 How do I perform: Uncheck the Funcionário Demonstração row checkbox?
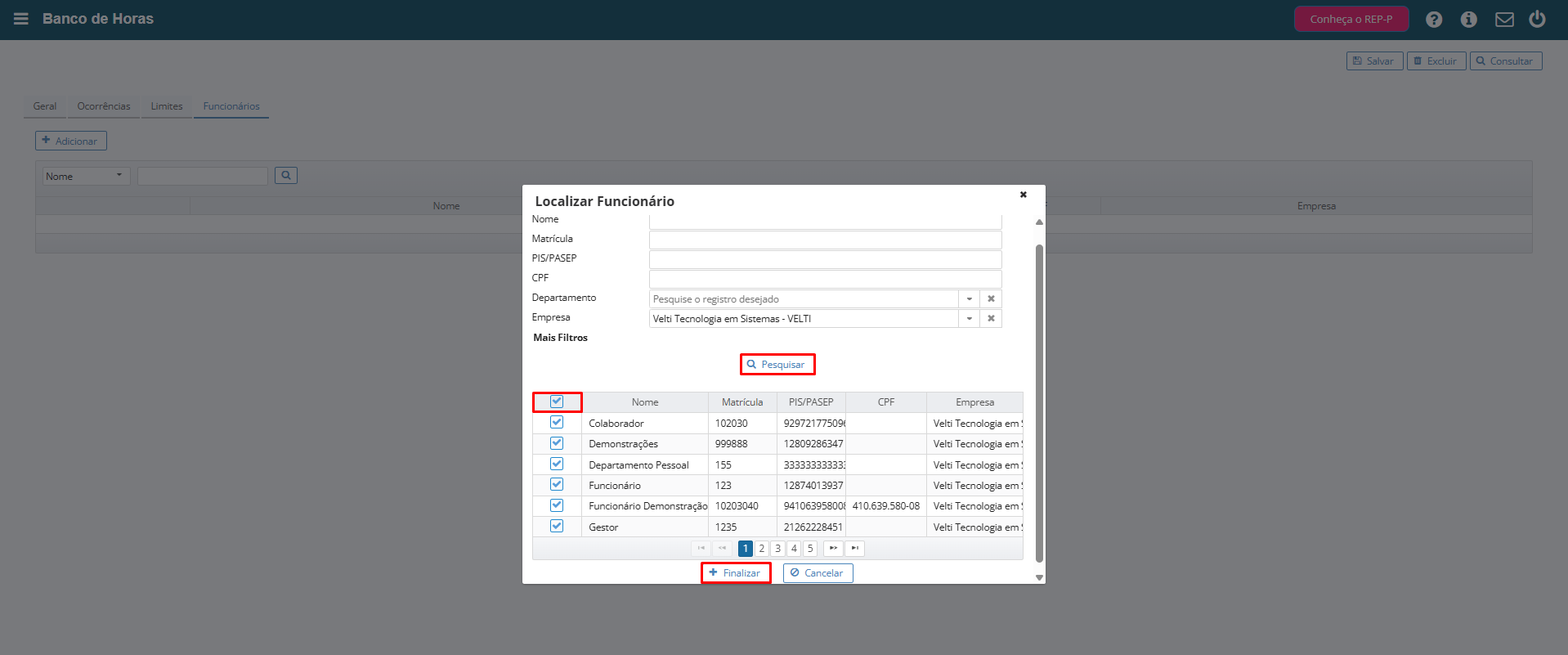tap(557, 505)
